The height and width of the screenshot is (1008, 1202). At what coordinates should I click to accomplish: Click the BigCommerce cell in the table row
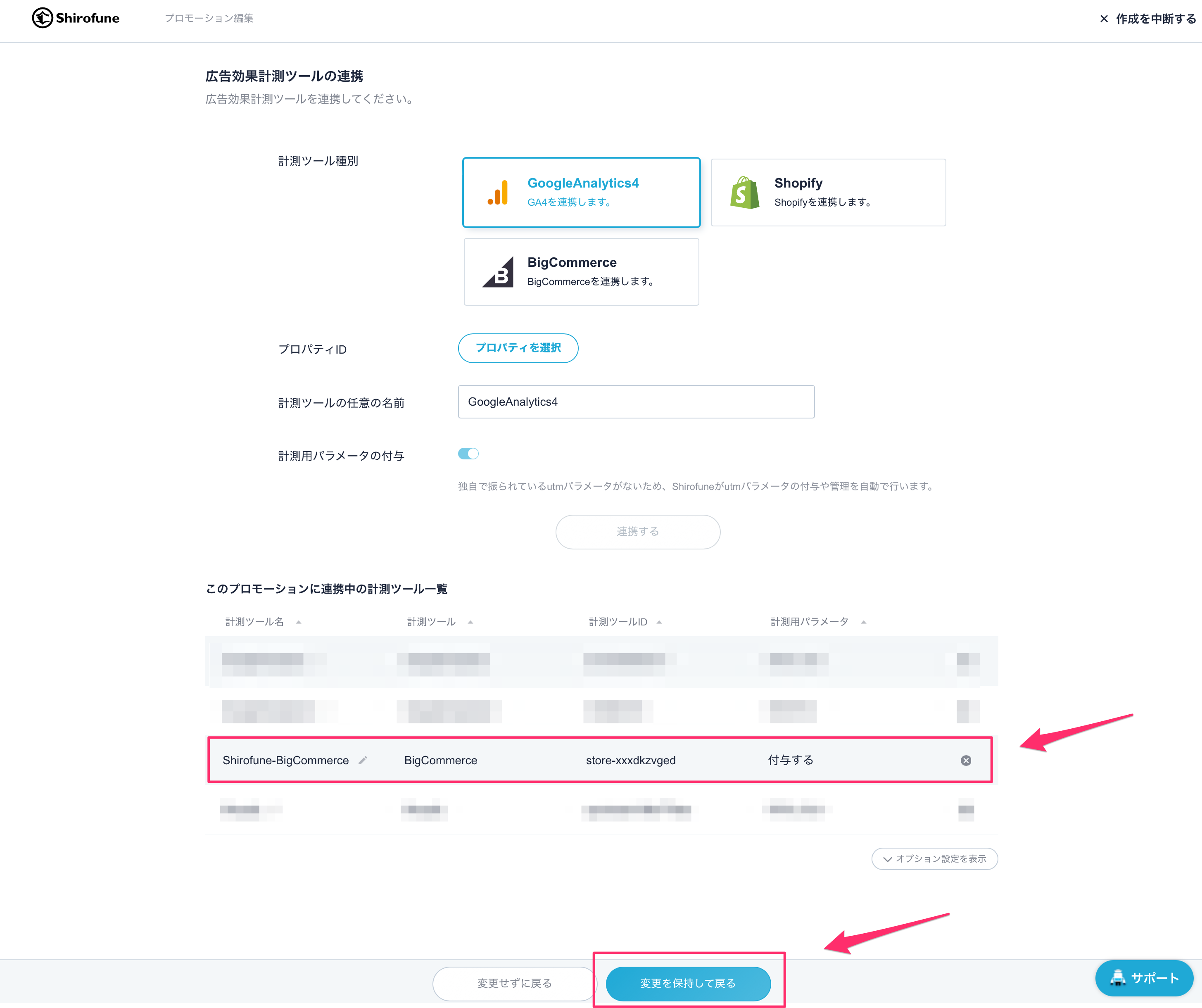(441, 760)
